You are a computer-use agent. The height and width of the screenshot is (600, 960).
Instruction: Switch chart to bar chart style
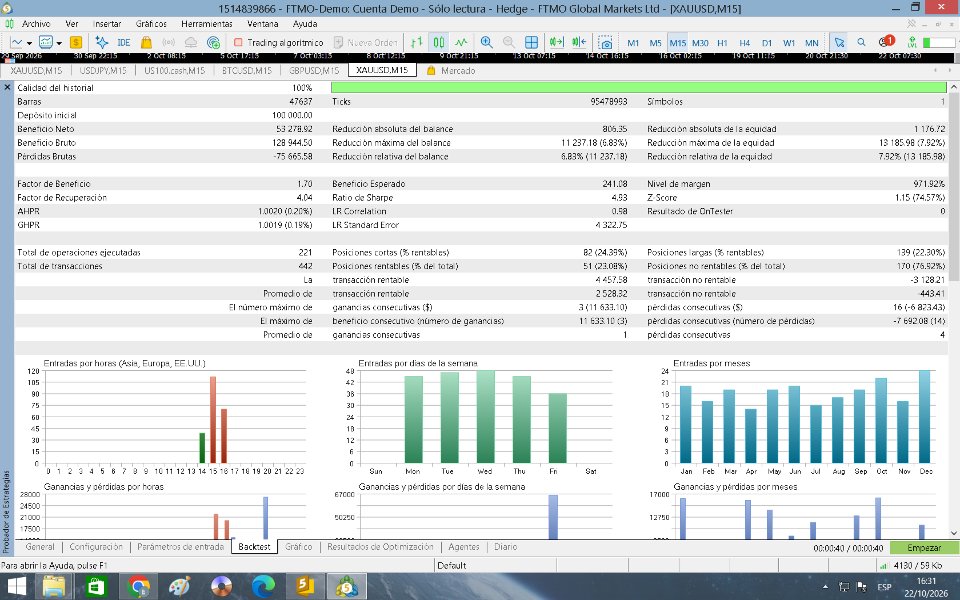click(416, 42)
